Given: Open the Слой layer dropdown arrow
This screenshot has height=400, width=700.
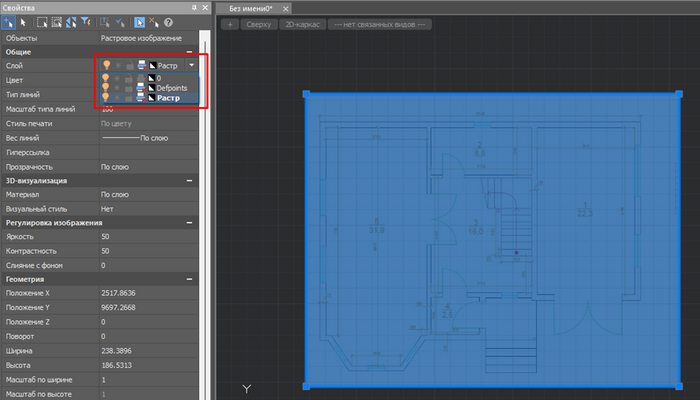Looking at the screenshot, I should tap(191, 65).
